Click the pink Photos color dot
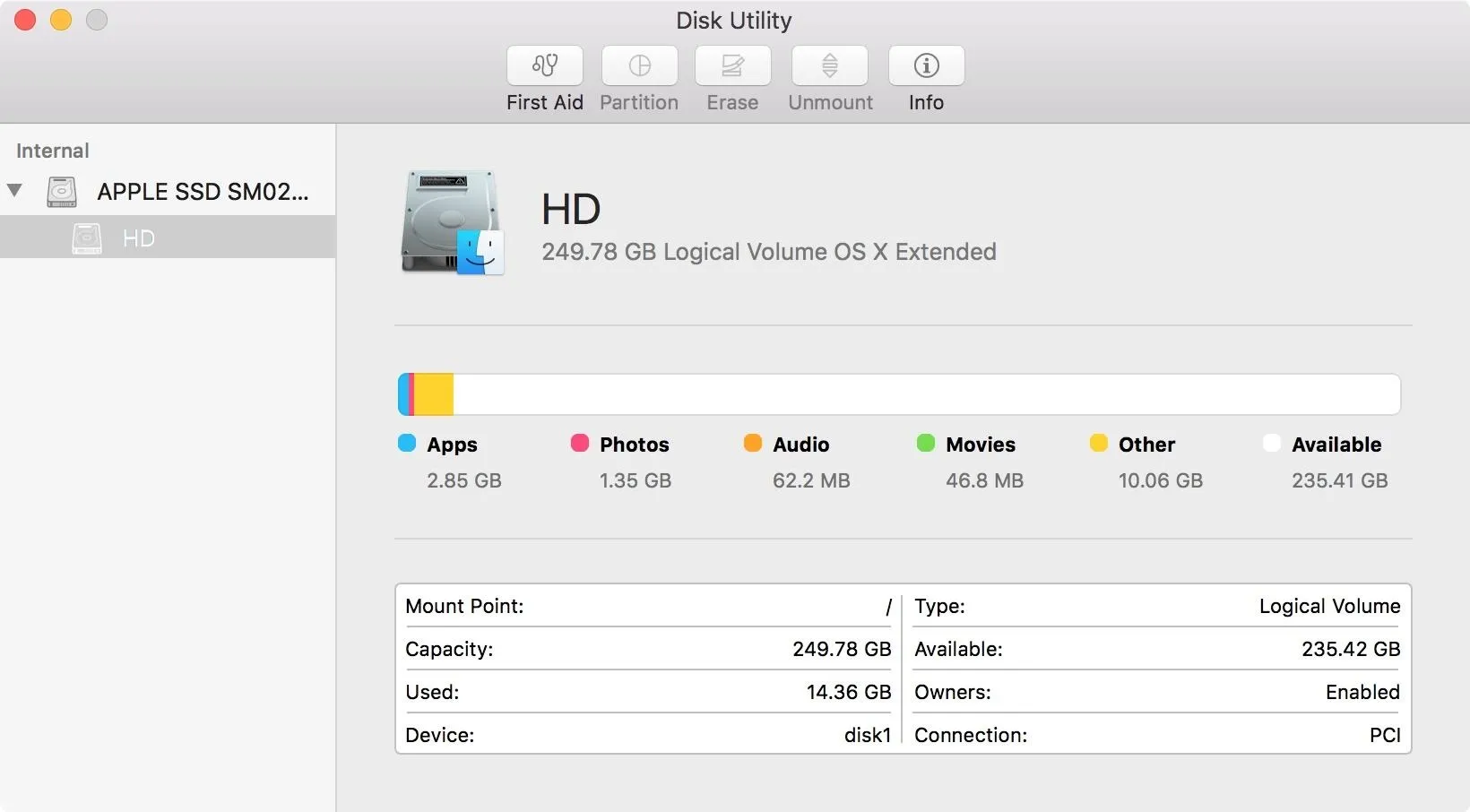Screen dimensions: 1470x812 (580, 443)
